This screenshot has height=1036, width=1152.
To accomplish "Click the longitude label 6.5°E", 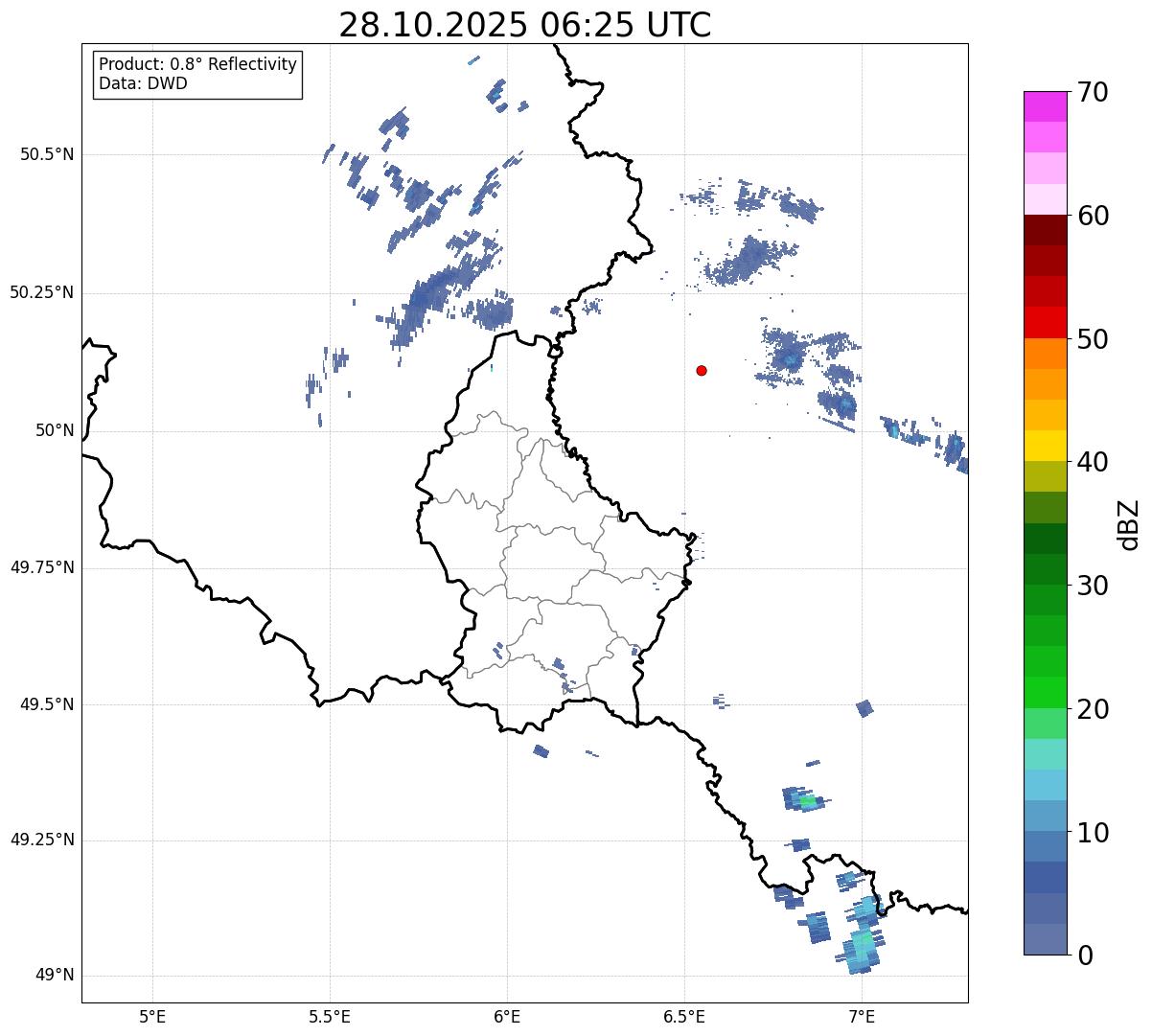I will pos(684,1016).
